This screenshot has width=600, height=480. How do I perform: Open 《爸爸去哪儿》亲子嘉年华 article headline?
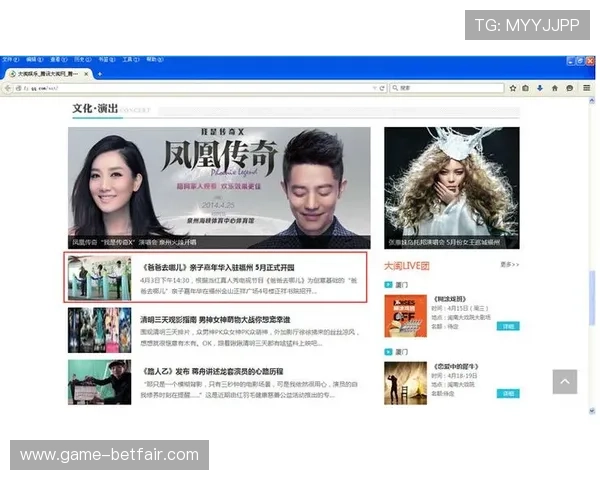click(218, 268)
